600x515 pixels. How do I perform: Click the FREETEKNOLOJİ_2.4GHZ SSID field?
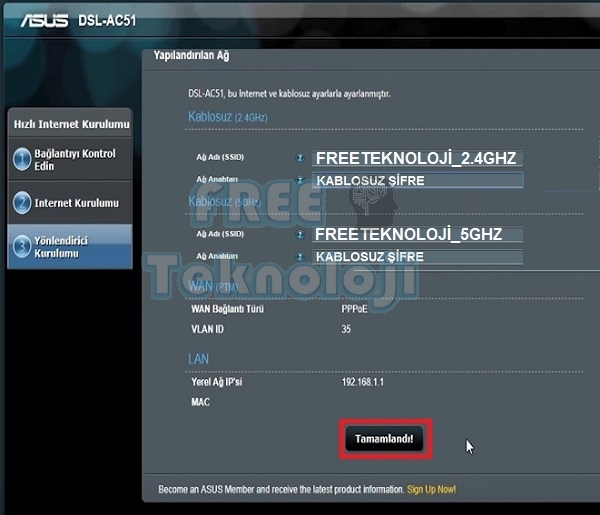point(418,158)
